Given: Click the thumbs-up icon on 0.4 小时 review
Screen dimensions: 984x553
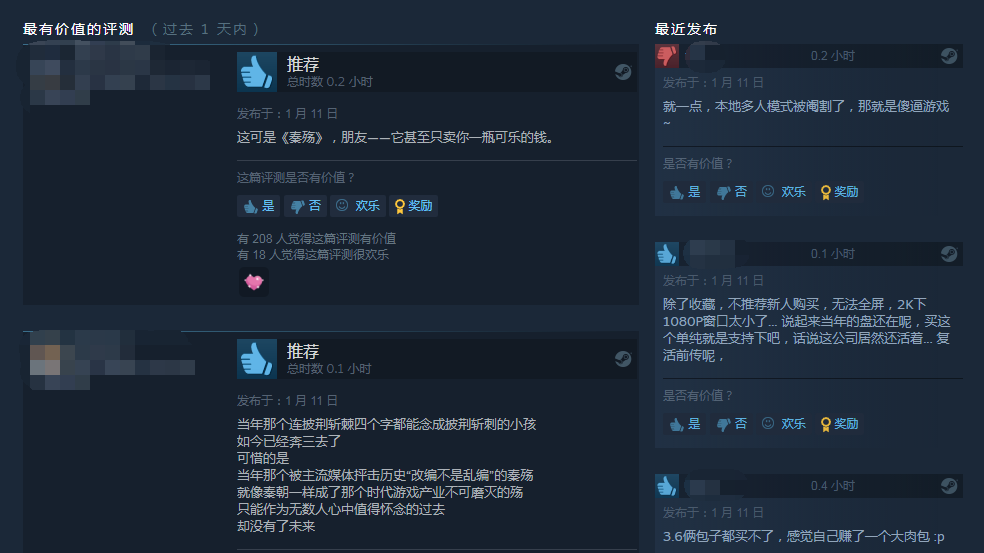Looking at the screenshot, I should [666, 486].
